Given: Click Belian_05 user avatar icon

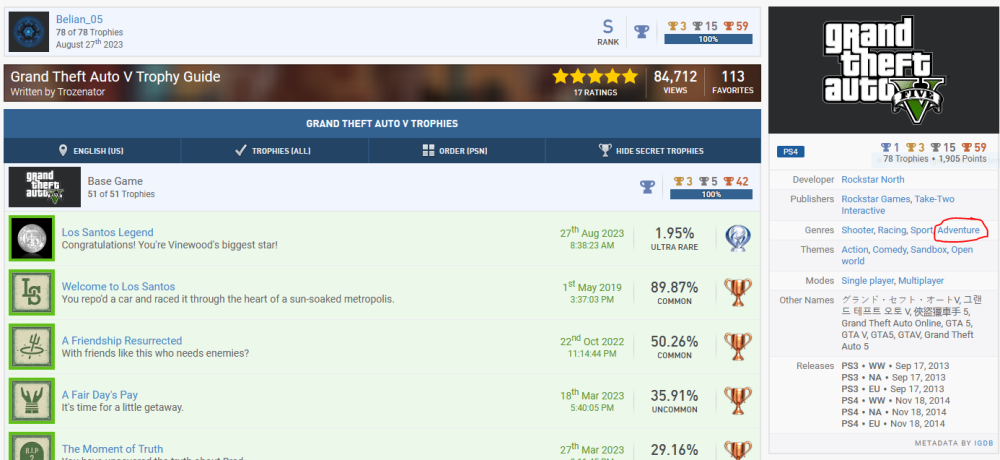Looking at the screenshot, I should click(29, 32).
